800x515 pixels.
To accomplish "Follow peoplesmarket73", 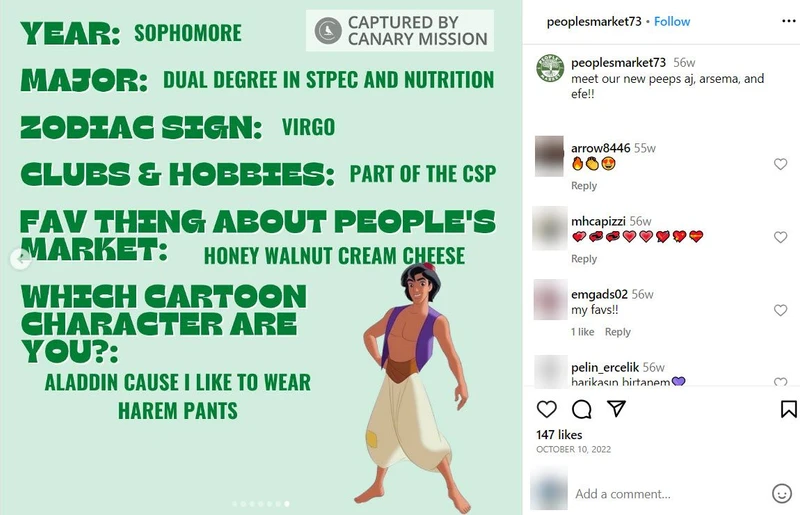I will click(x=672, y=21).
